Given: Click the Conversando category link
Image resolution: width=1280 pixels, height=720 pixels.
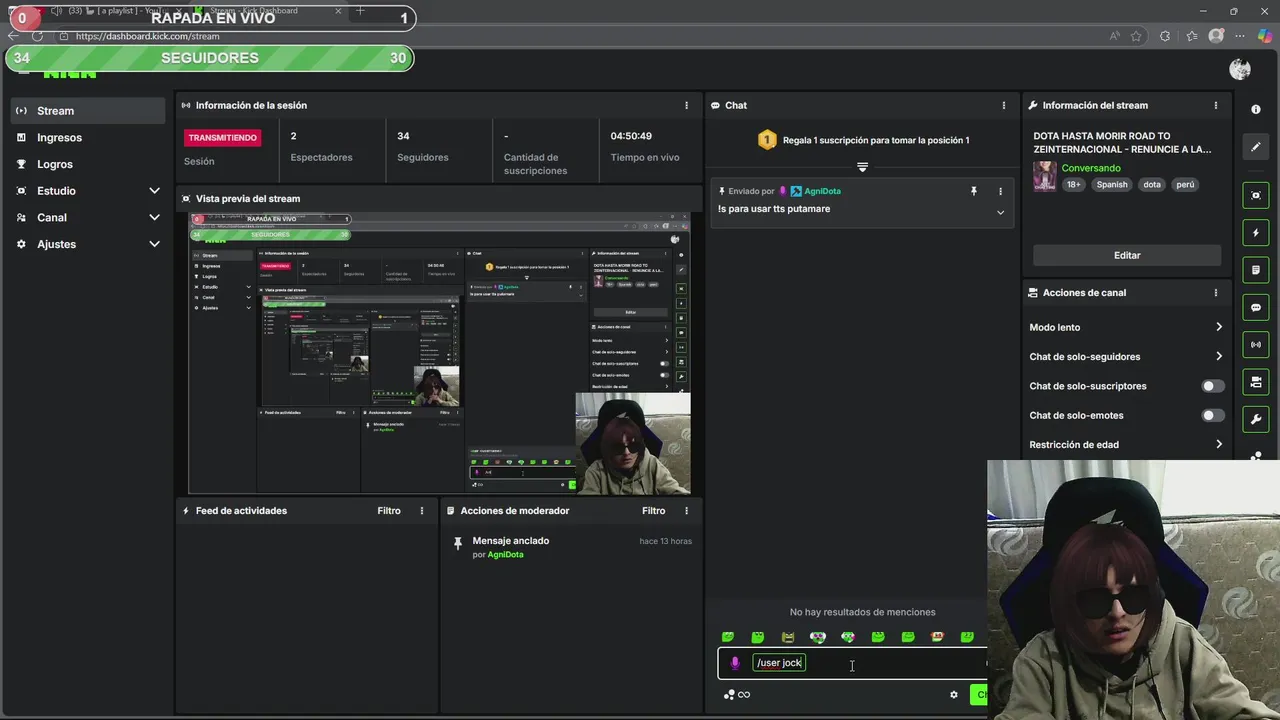Looking at the screenshot, I should coord(1091,168).
